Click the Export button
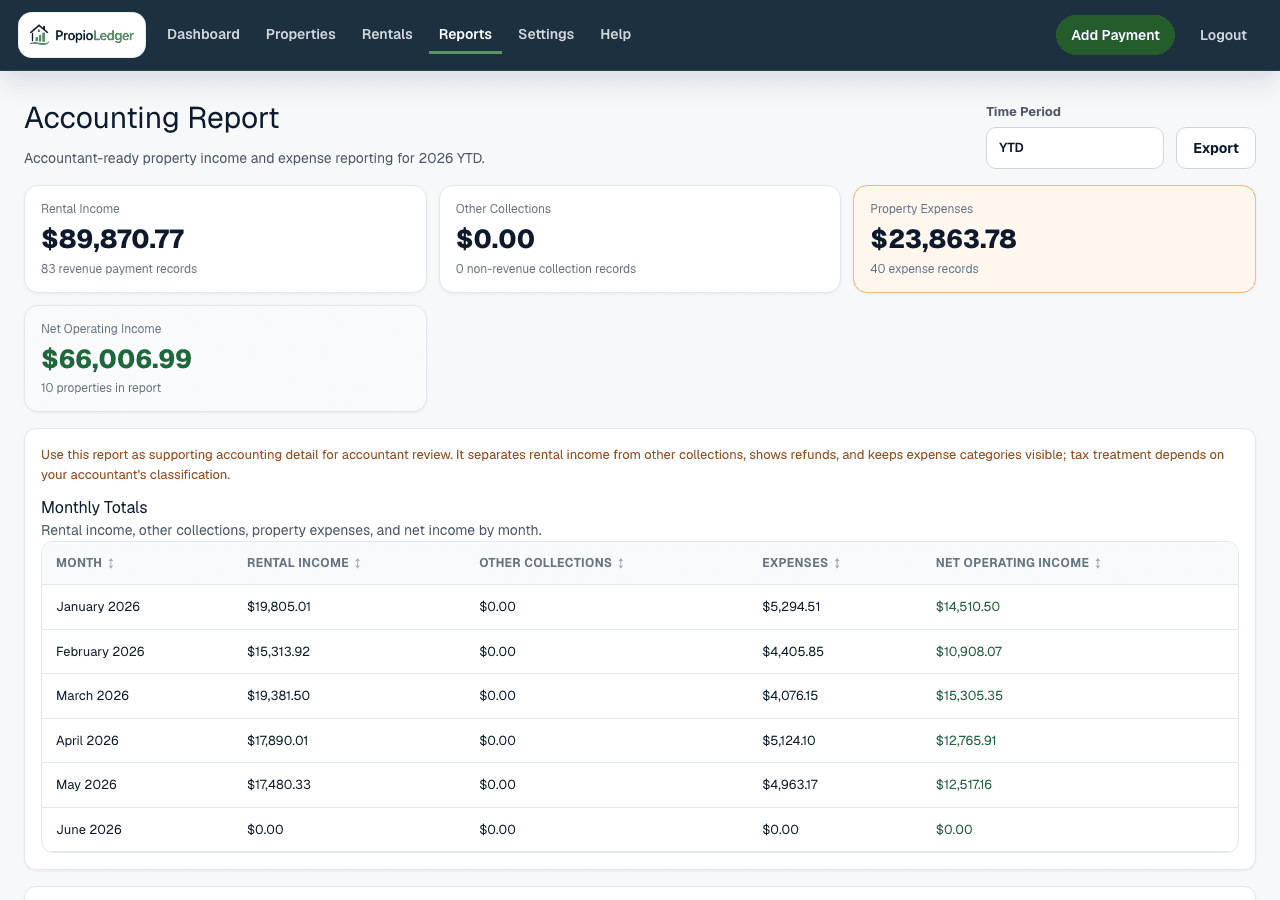The width and height of the screenshot is (1280, 900). click(x=1216, y=148)
